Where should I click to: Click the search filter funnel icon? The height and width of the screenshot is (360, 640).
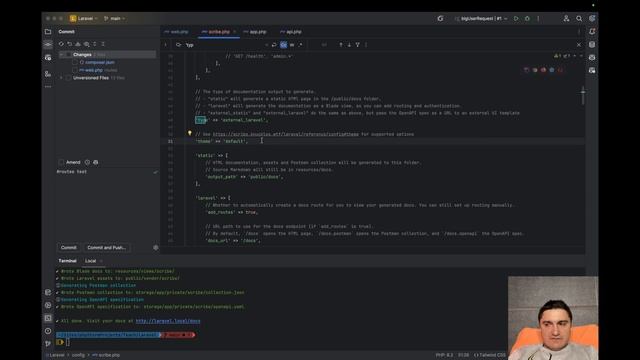[358, 45]
